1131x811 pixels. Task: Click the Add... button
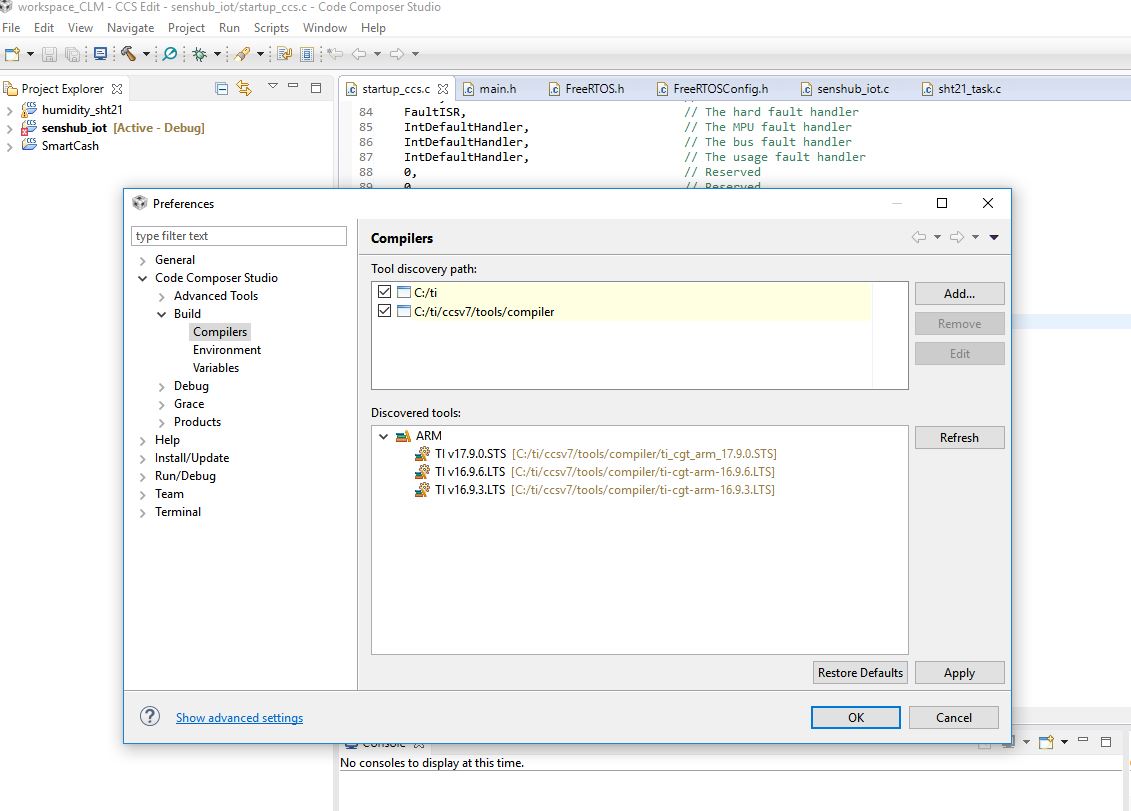point(959,294)
